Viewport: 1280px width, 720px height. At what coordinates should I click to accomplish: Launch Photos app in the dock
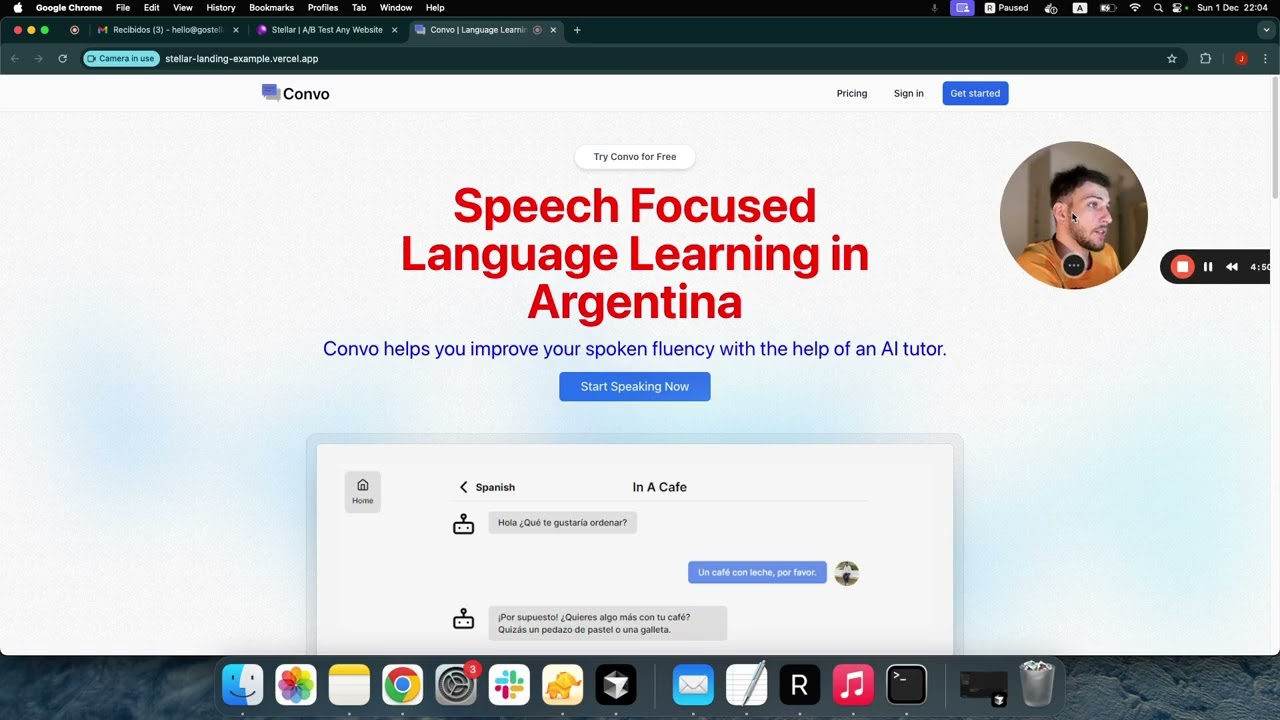click(296, 685)
